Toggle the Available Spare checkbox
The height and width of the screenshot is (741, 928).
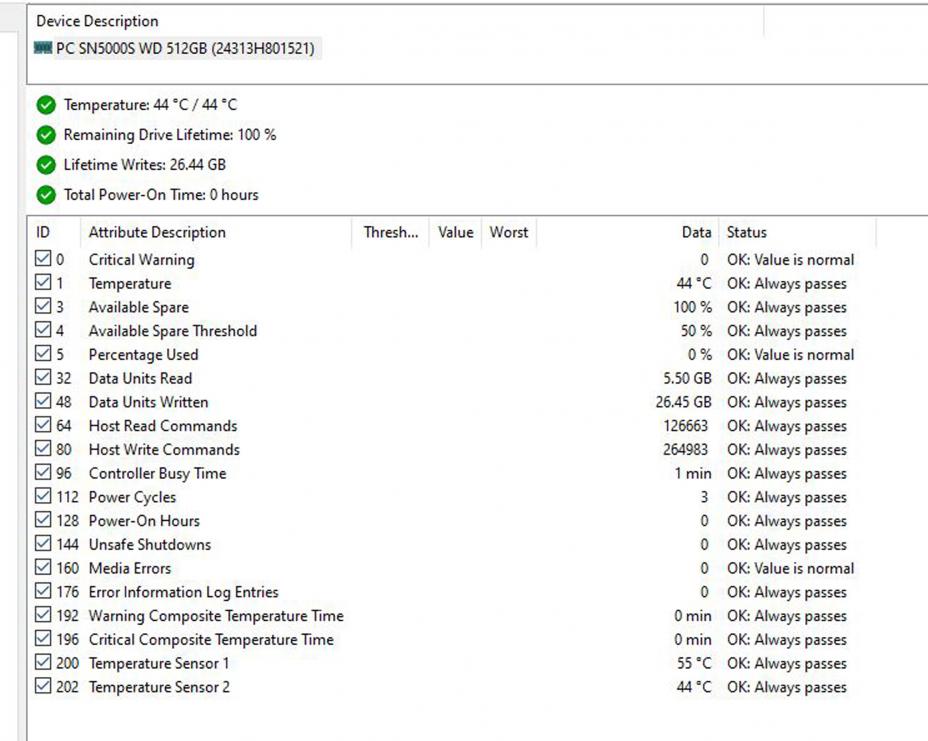[43, 307]
